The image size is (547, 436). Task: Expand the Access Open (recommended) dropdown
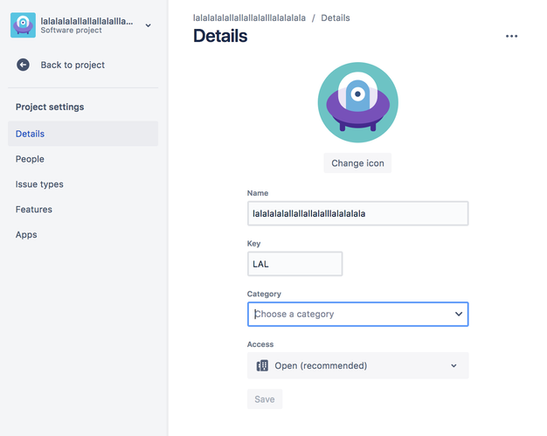point(358,366)
